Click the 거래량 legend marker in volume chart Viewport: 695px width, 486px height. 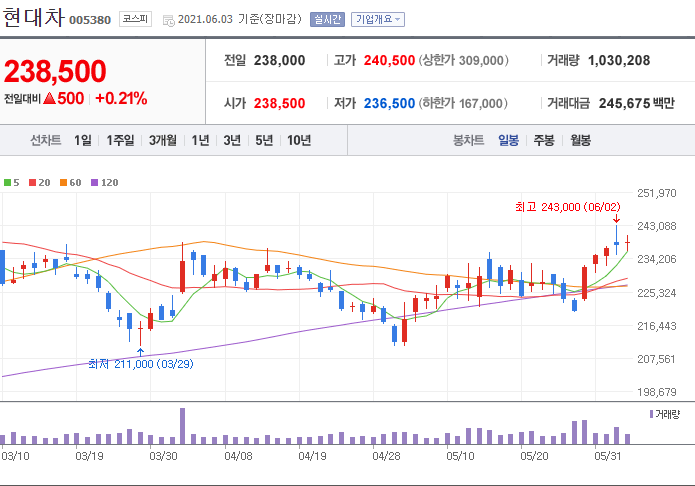(x=651, y=414)
